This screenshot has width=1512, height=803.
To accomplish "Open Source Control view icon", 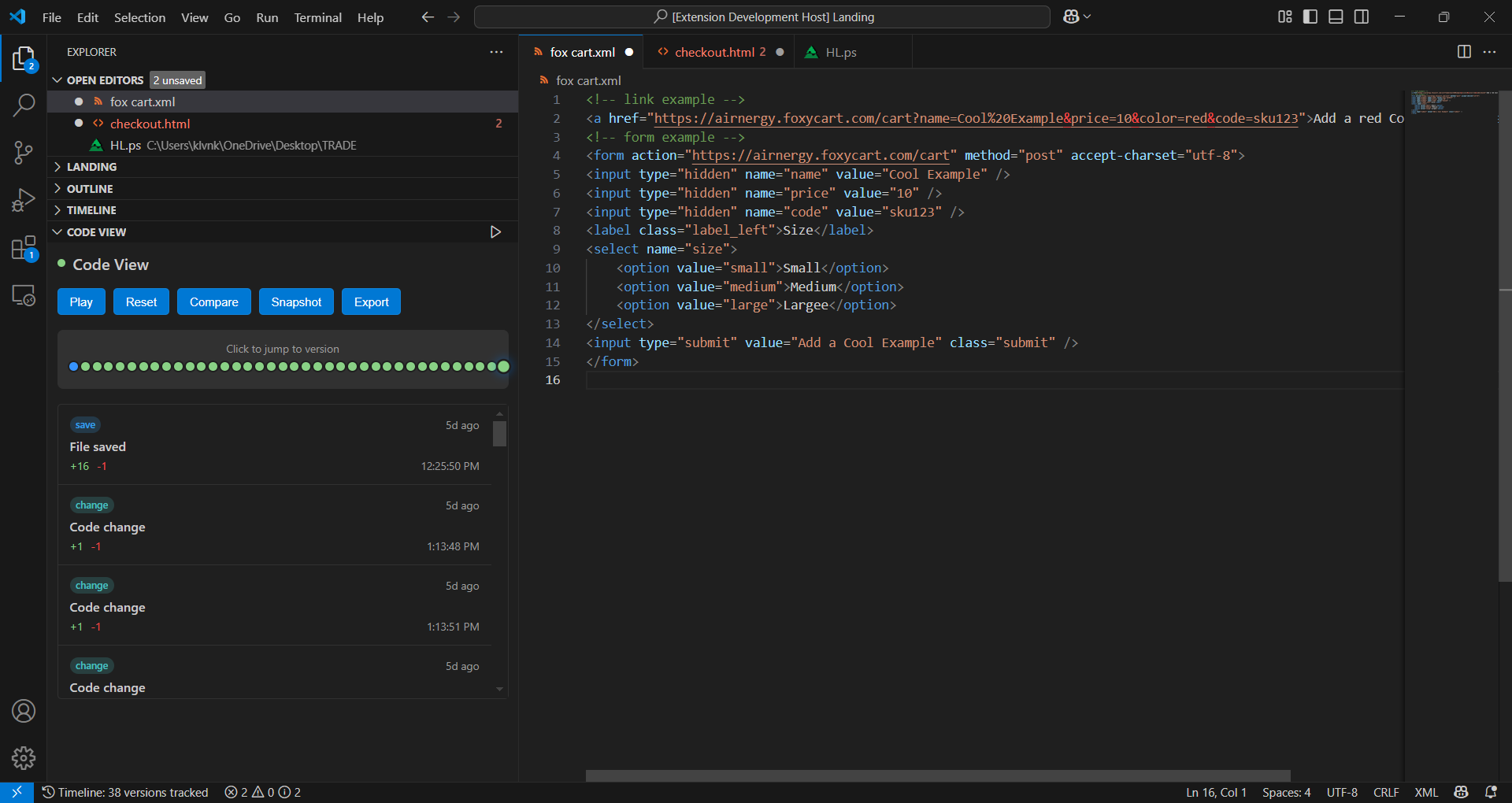I will coord(24,153).
